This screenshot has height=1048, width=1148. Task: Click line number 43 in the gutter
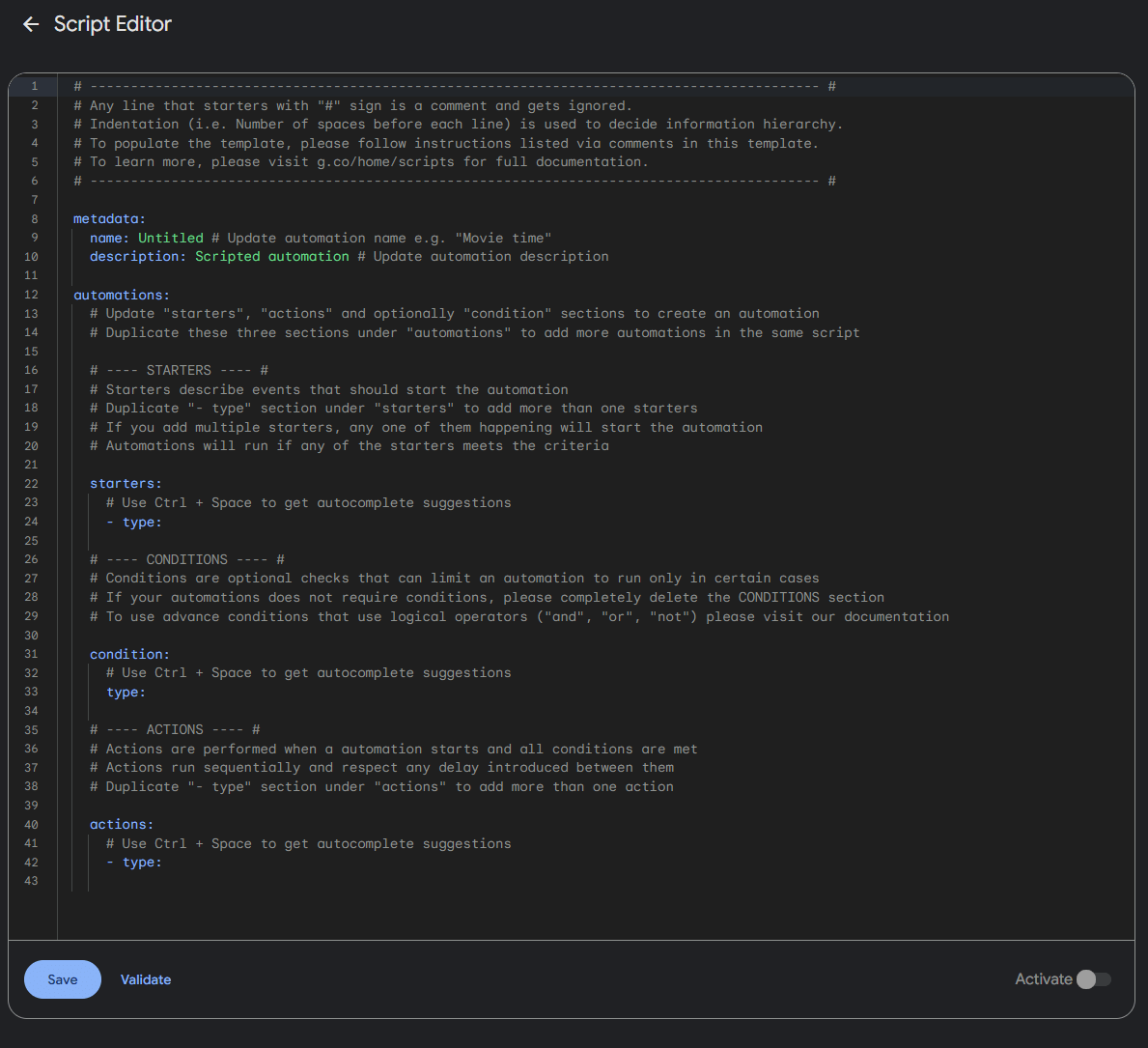click(32, 881)
